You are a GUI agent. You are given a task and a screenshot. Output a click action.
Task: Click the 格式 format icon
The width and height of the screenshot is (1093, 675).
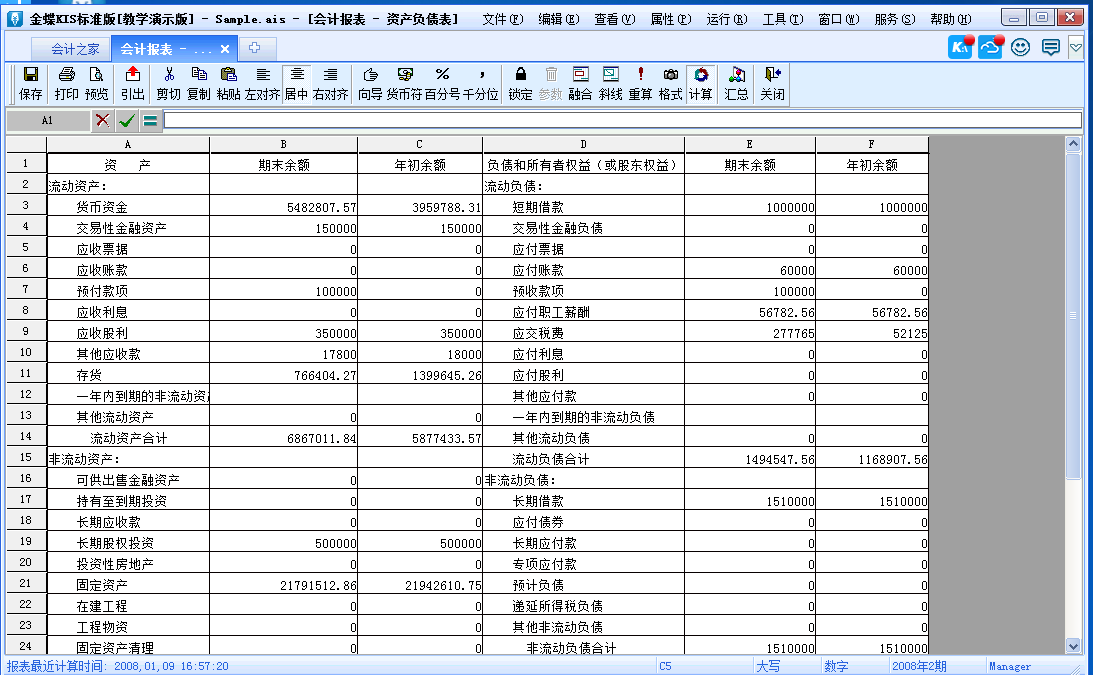click(671, 83)
